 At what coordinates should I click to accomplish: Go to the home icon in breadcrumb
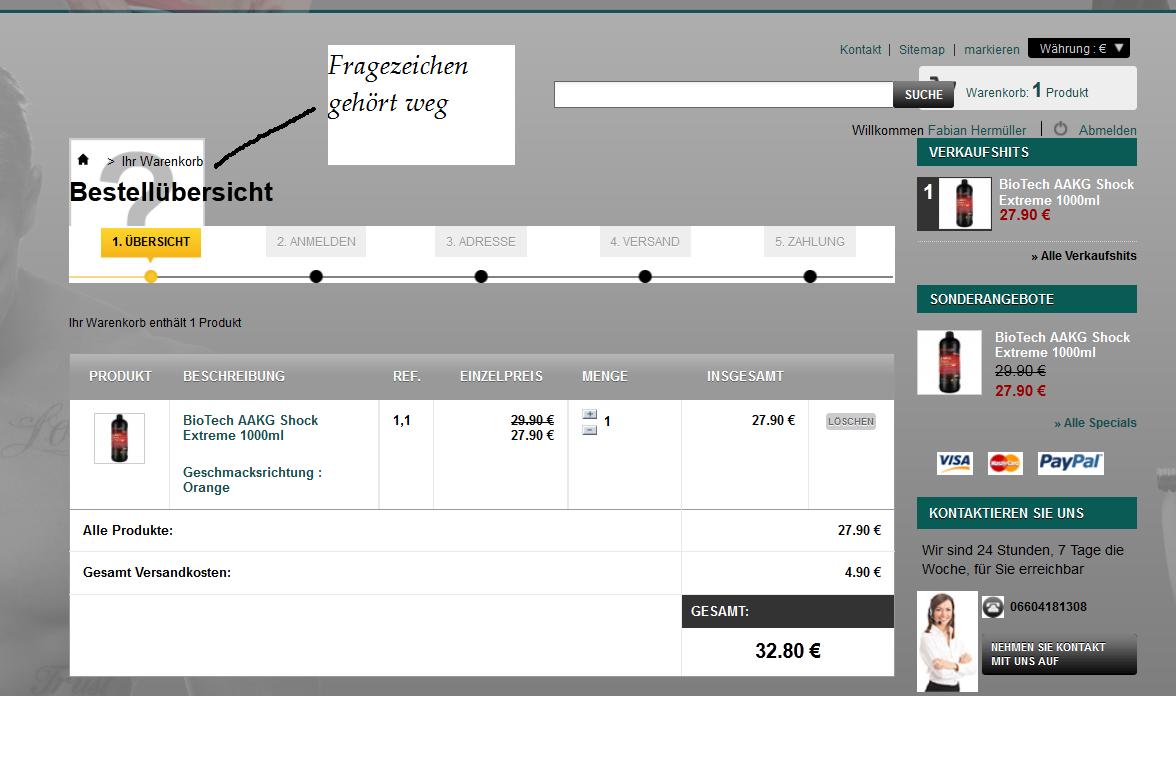point(83,160)
